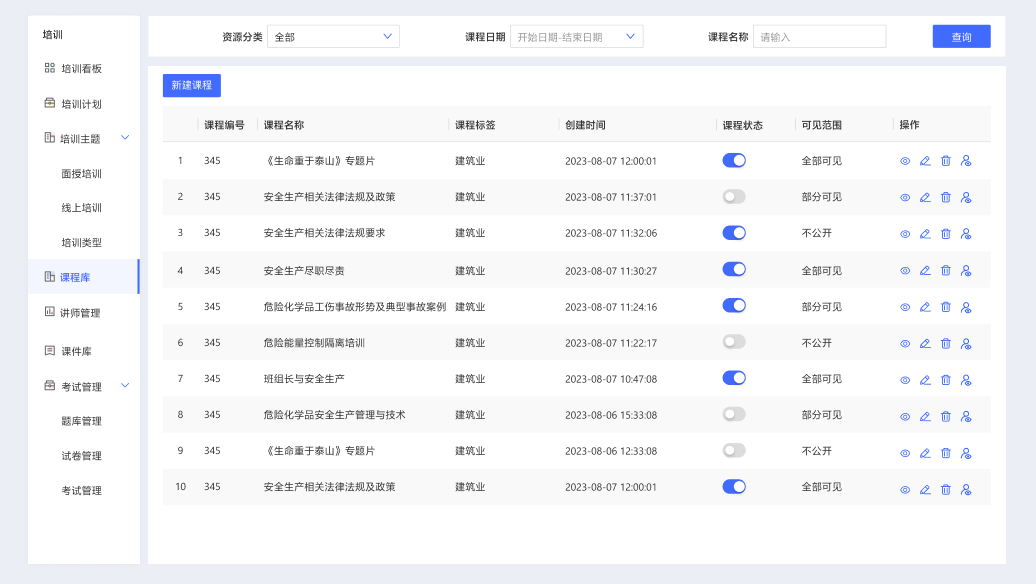Click the assign-user icon on the last table row
This screenshot has width=1036, height=584.
(965, 488)
